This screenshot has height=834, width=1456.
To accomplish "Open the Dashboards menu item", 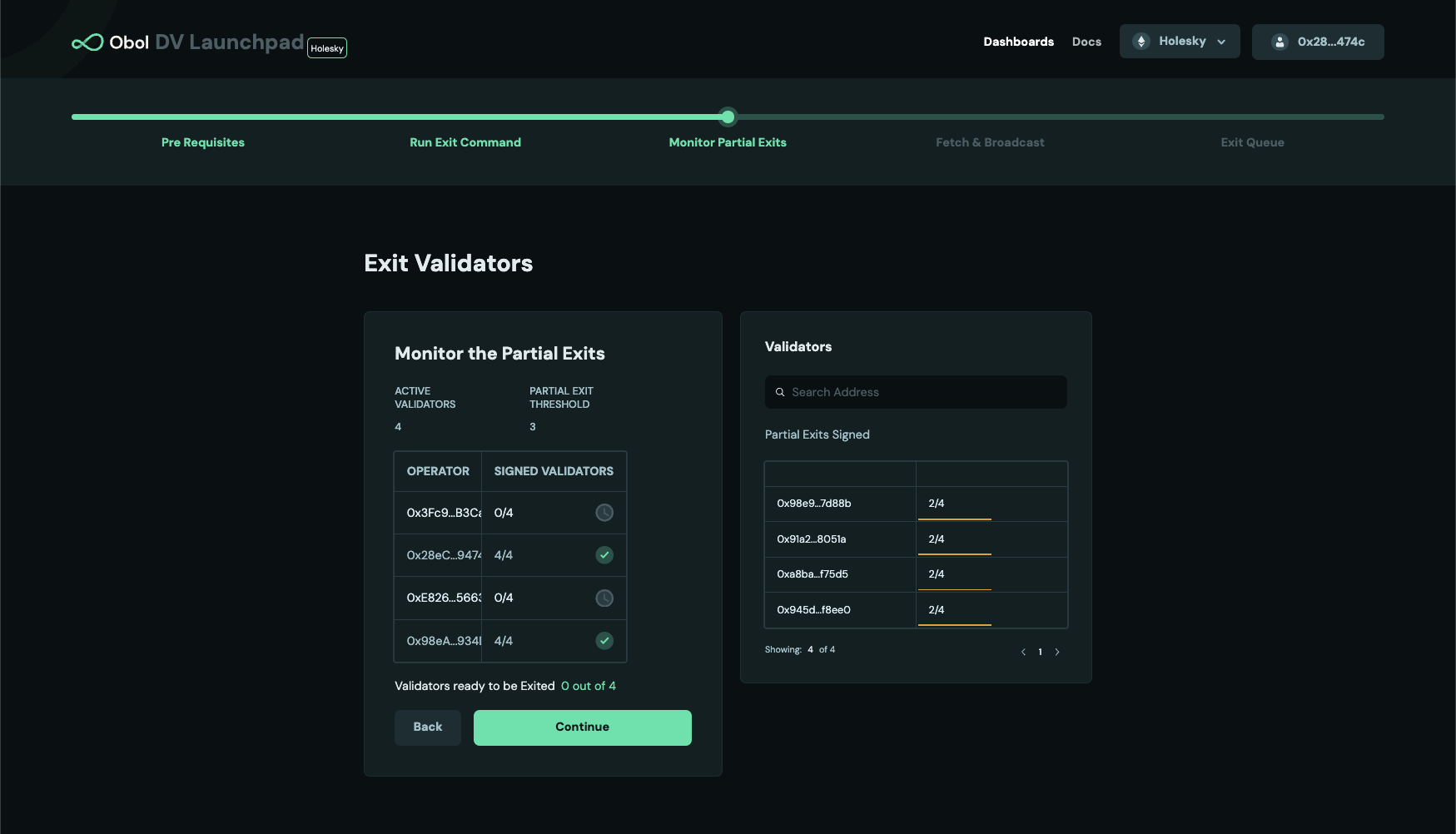I will click(1018, 42).
